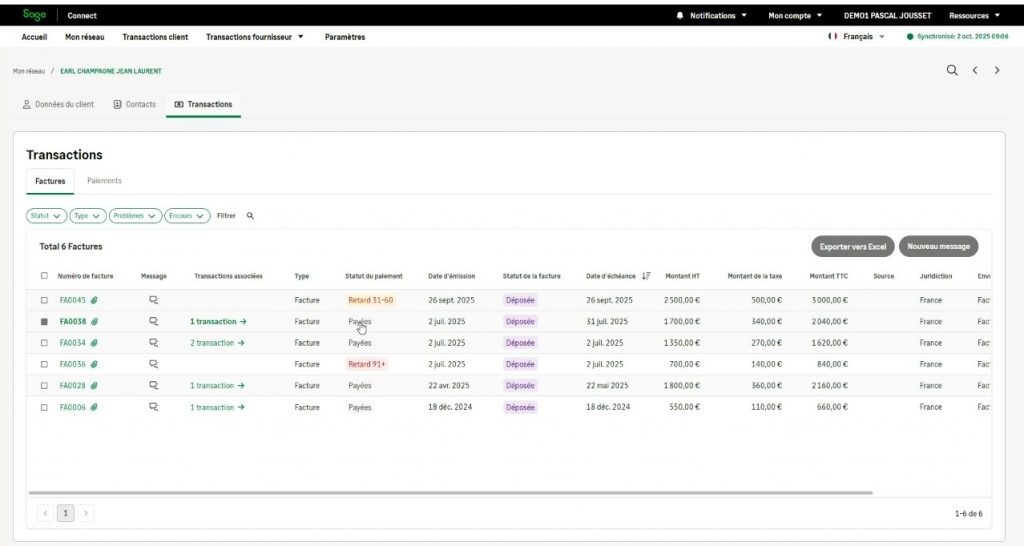
Task: Open message icon for invoice FA0006
Action: (154, 408)
